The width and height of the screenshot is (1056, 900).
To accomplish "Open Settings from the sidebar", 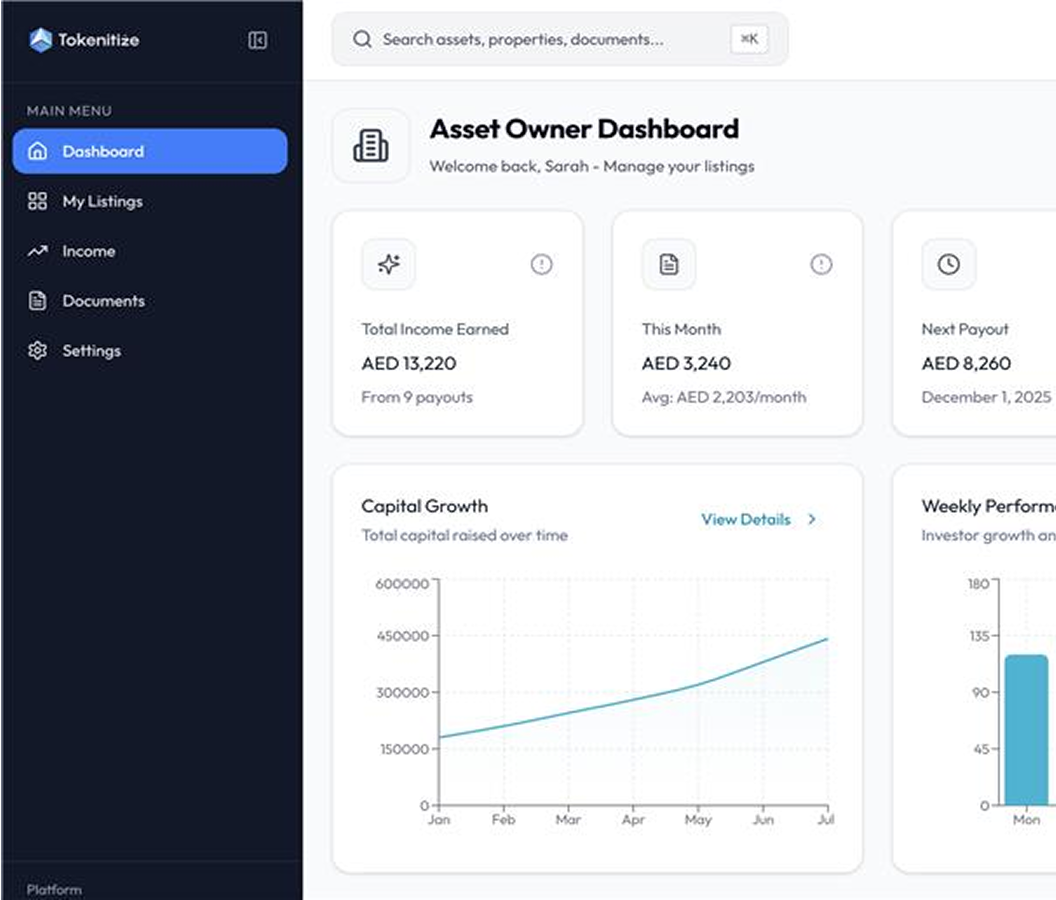I will [x=91, y=351].
